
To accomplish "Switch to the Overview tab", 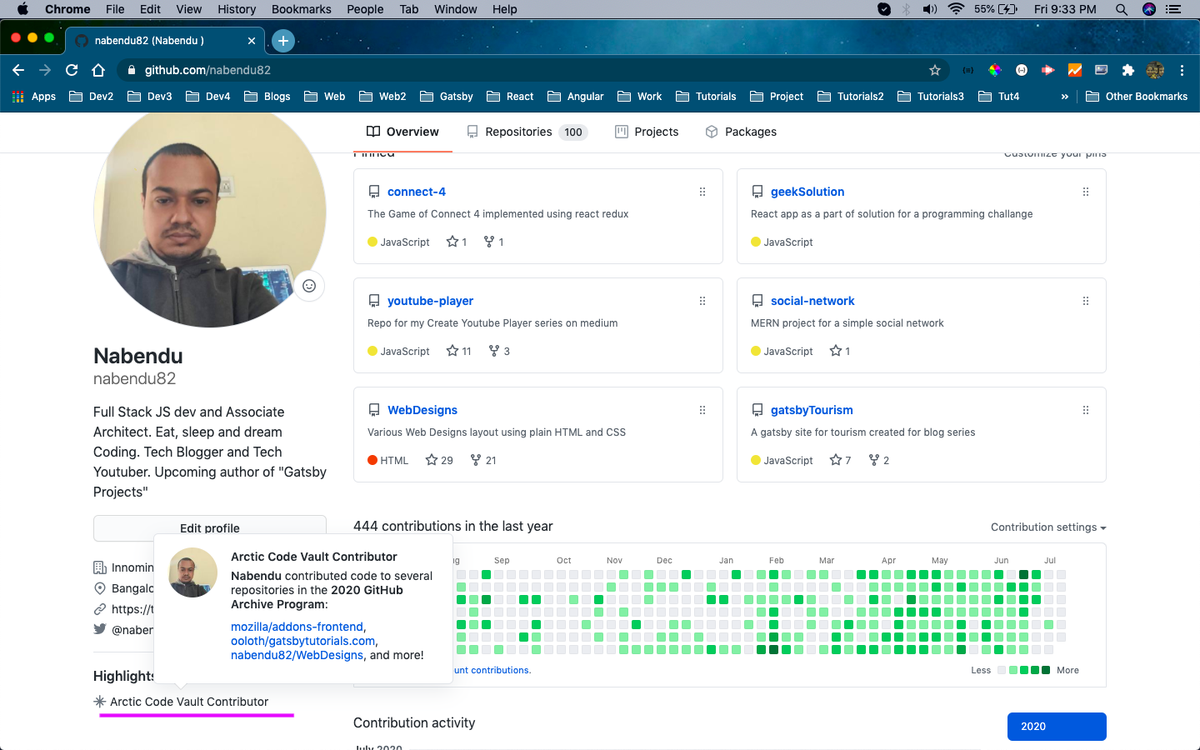I will (403, 132).
